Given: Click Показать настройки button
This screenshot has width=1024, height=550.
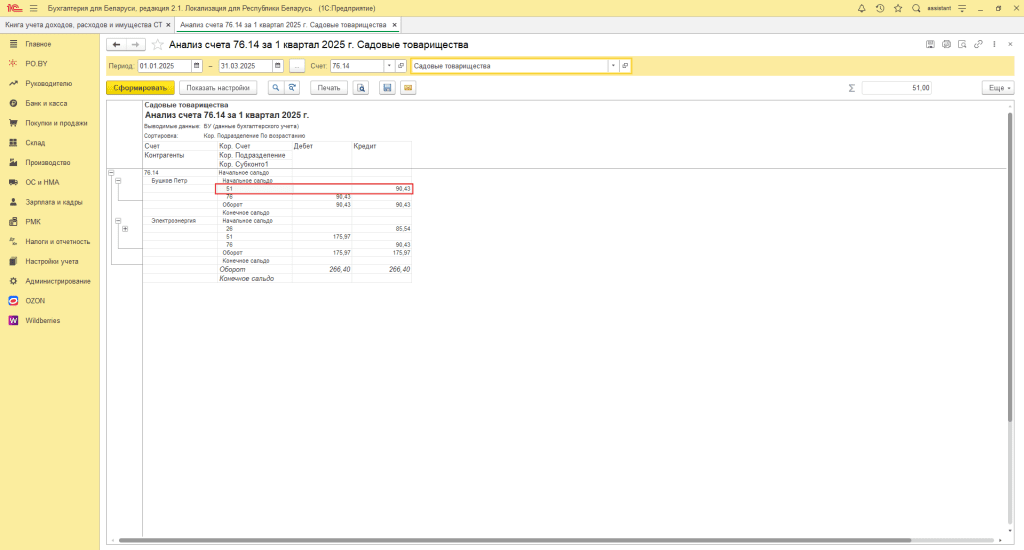Looking at the screenshot, I should point(218,88).
